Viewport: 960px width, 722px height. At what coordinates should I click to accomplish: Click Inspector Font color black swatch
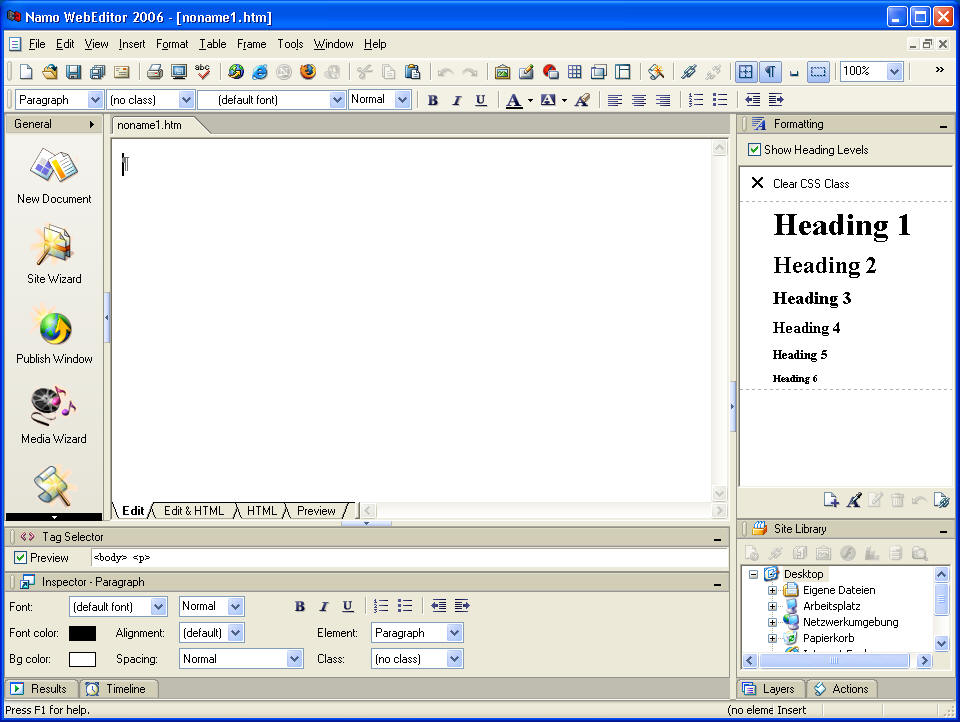(82, 633)
